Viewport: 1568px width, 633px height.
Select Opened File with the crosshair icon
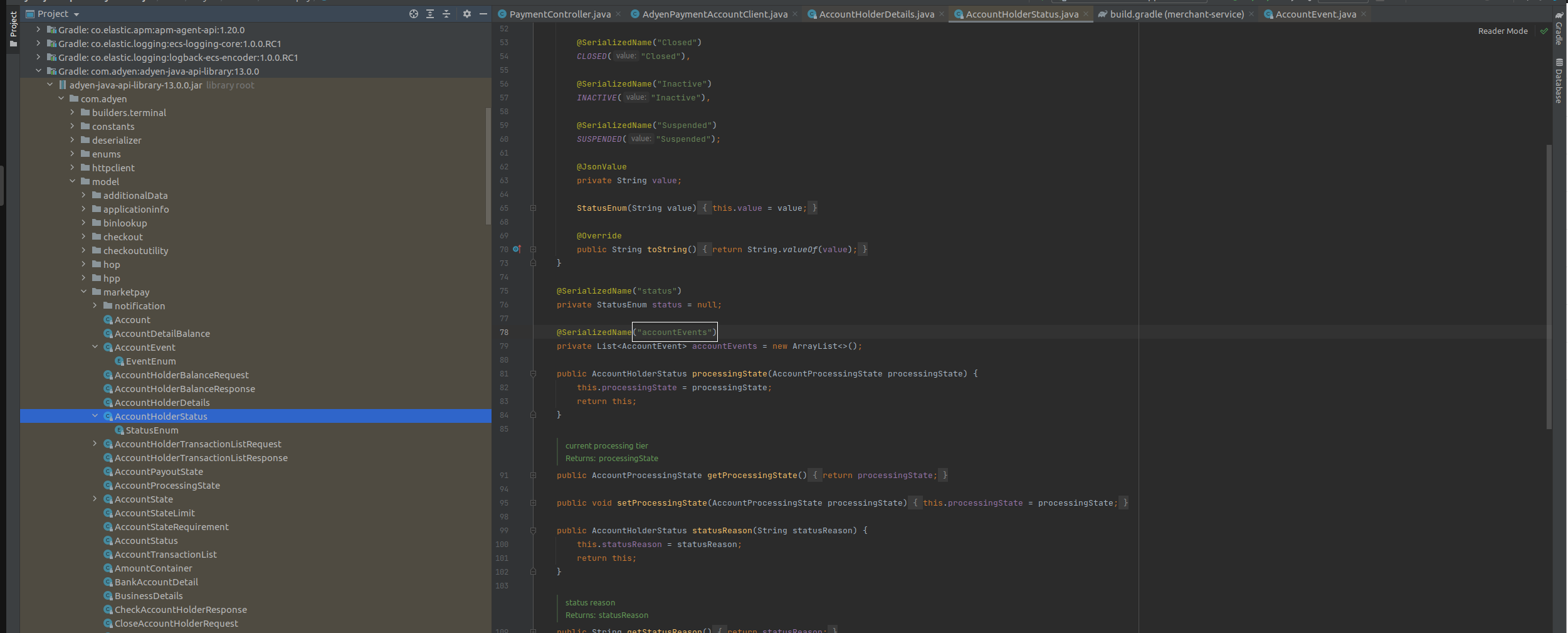pyautogui.click(x=413, y=13)
